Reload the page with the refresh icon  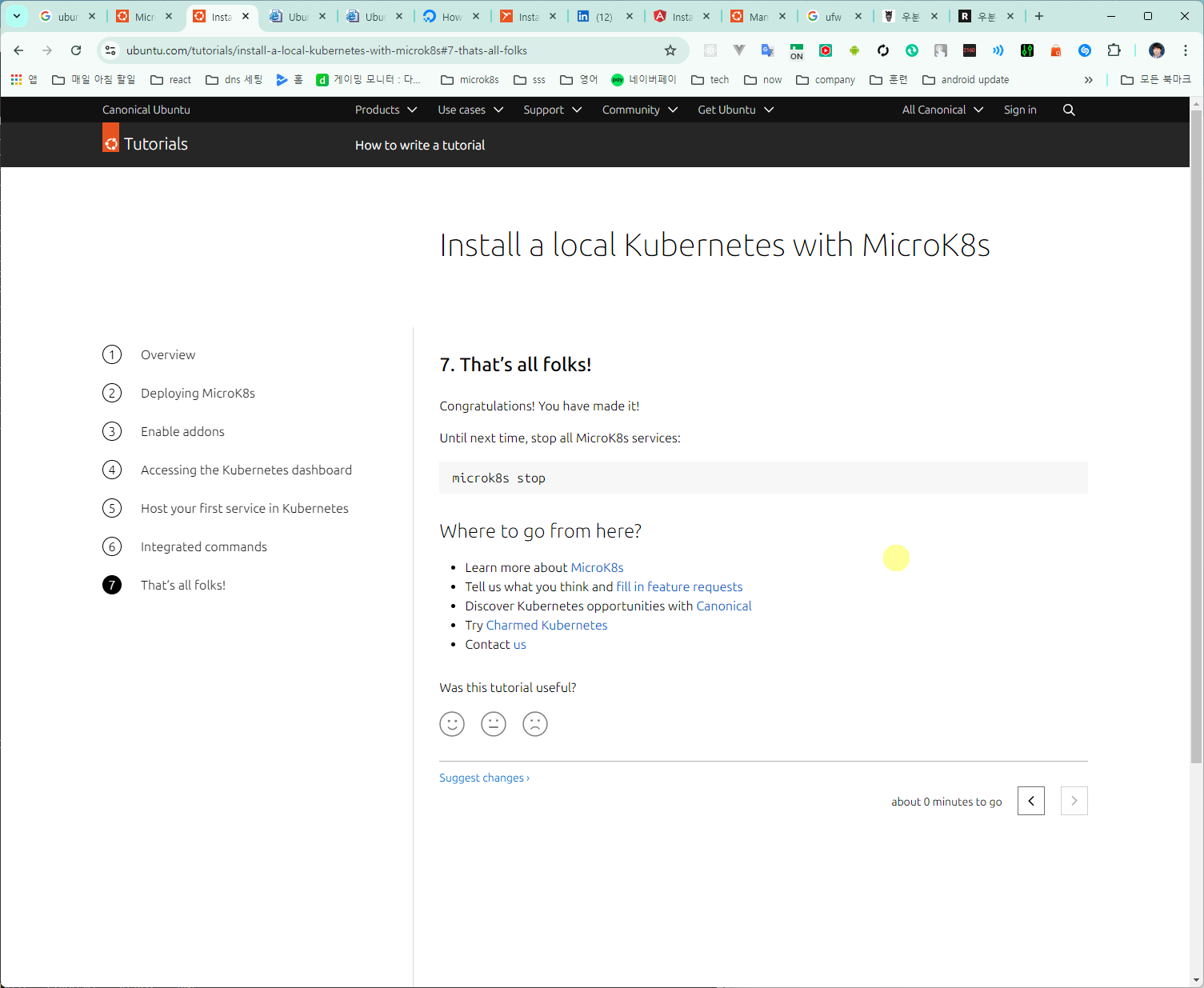tap(76, 50)
